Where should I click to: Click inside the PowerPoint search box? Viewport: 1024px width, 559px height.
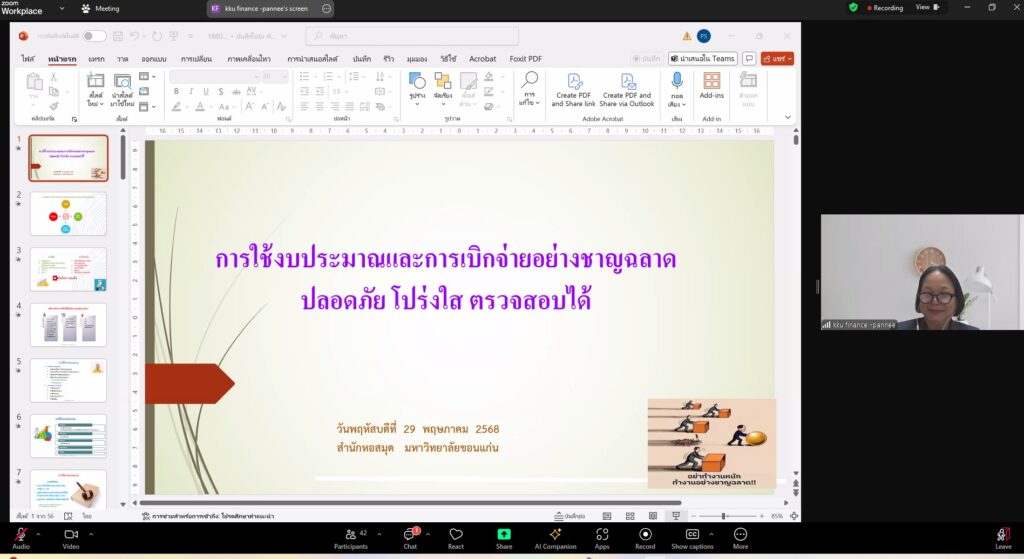(413, 36)
